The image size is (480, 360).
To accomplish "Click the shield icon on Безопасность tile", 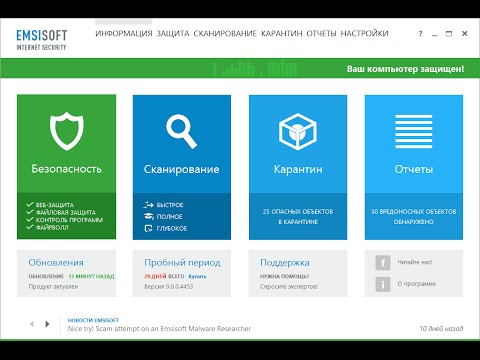I will coord(67,131).
